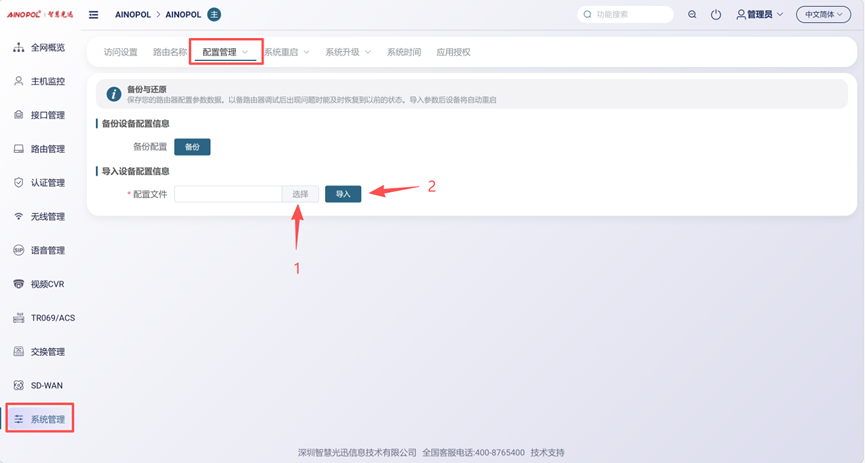Viewport: 865px width, 463px height.
Task: Click the zoom magnifier icon beside search
Action: pos(692,15)
